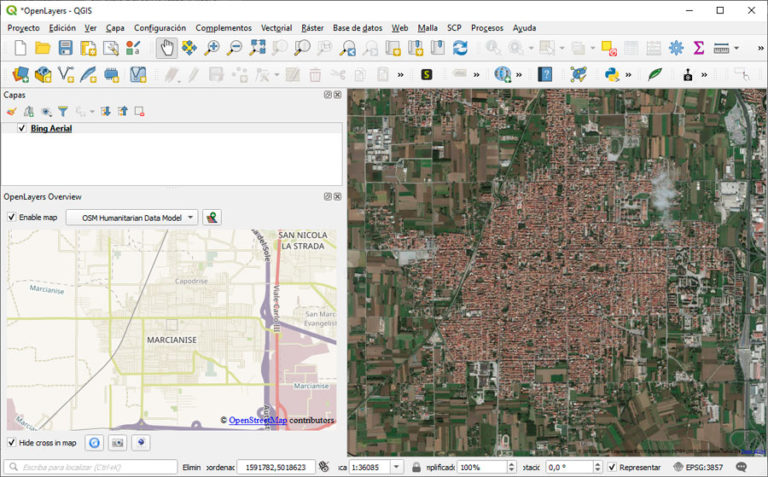The height and width of the screenshot is (477, 768).
Task: Refresh the map canvas
Action: tap(460, 48)
